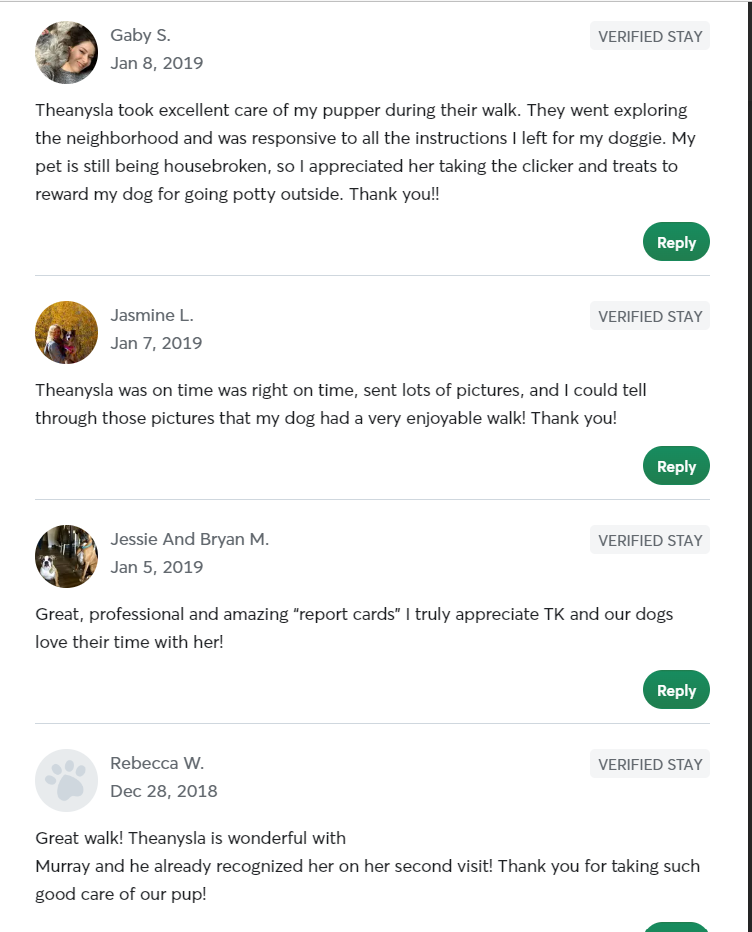Screen dimensions: 752x932
Task: Click the partially visible green button at bottom
Action: [x=676, y=927]
